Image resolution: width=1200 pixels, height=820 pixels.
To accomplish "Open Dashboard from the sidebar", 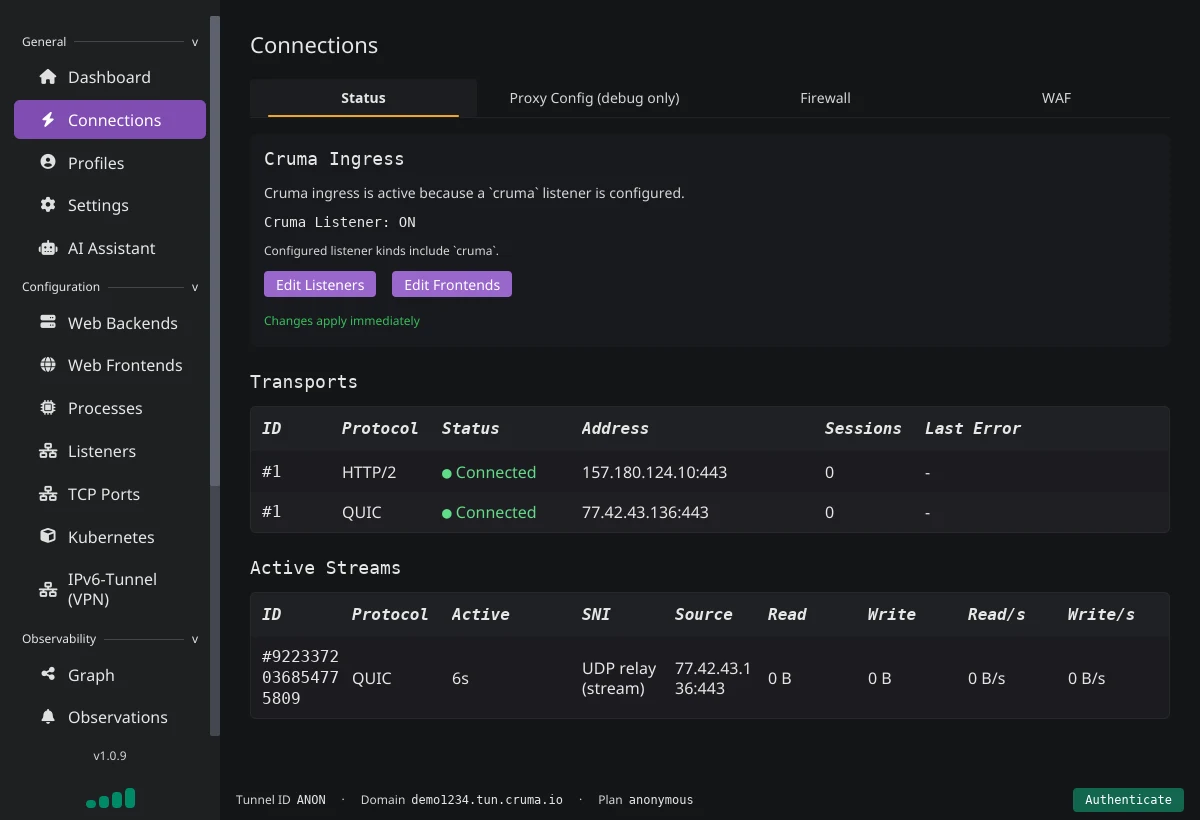I will [110, 77].
